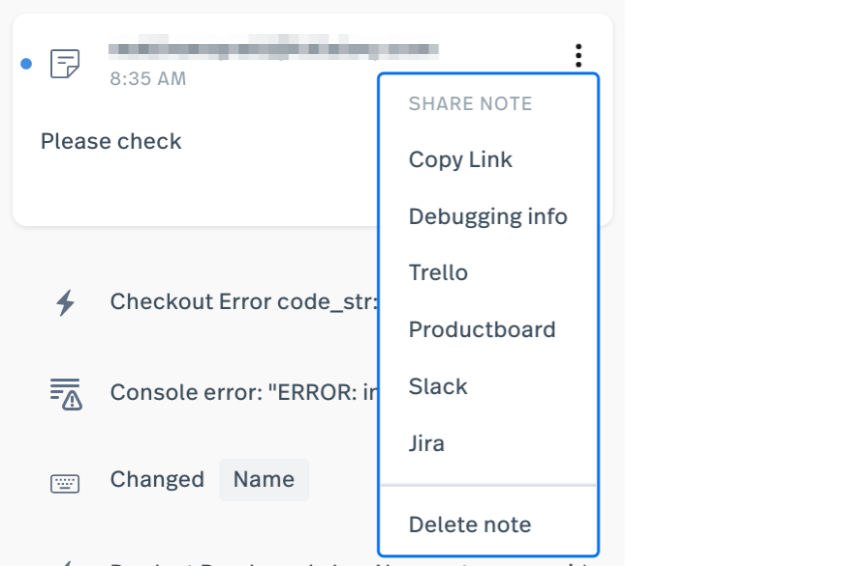Viewport: 867px width, 566px height.
Task: Click the sticky note icon
Action: pyautogui.click(x=65, y=64)
